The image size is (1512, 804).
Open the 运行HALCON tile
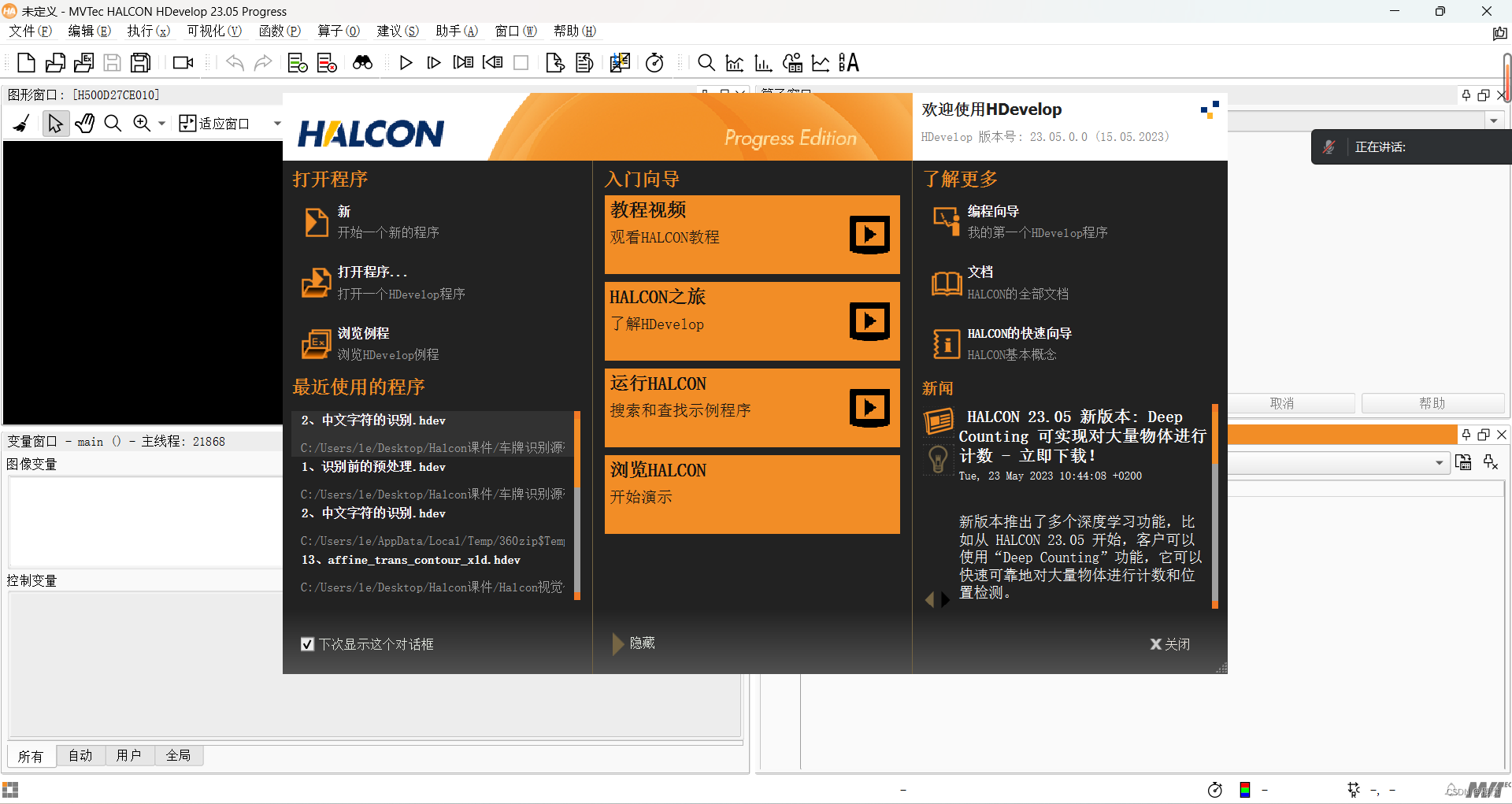752,407
